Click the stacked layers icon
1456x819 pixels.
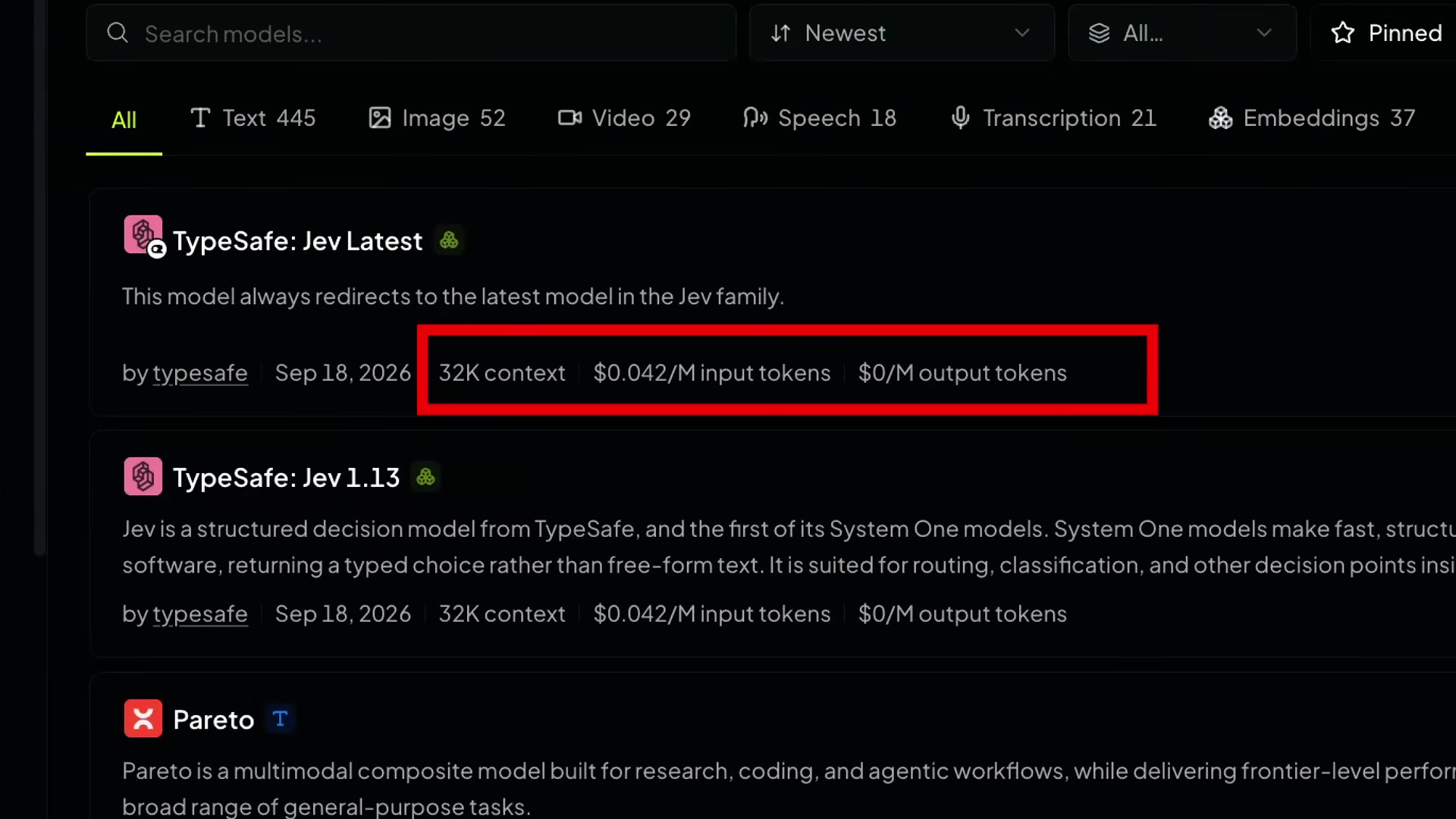tap(1100, 33)
